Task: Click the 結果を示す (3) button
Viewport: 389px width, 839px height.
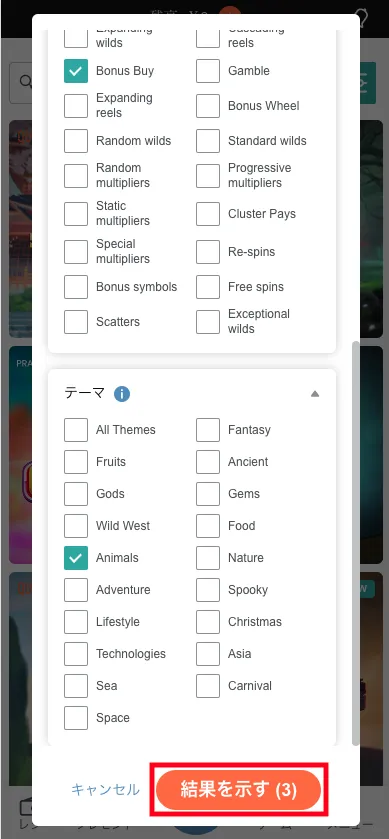Action: pos(238,790)
